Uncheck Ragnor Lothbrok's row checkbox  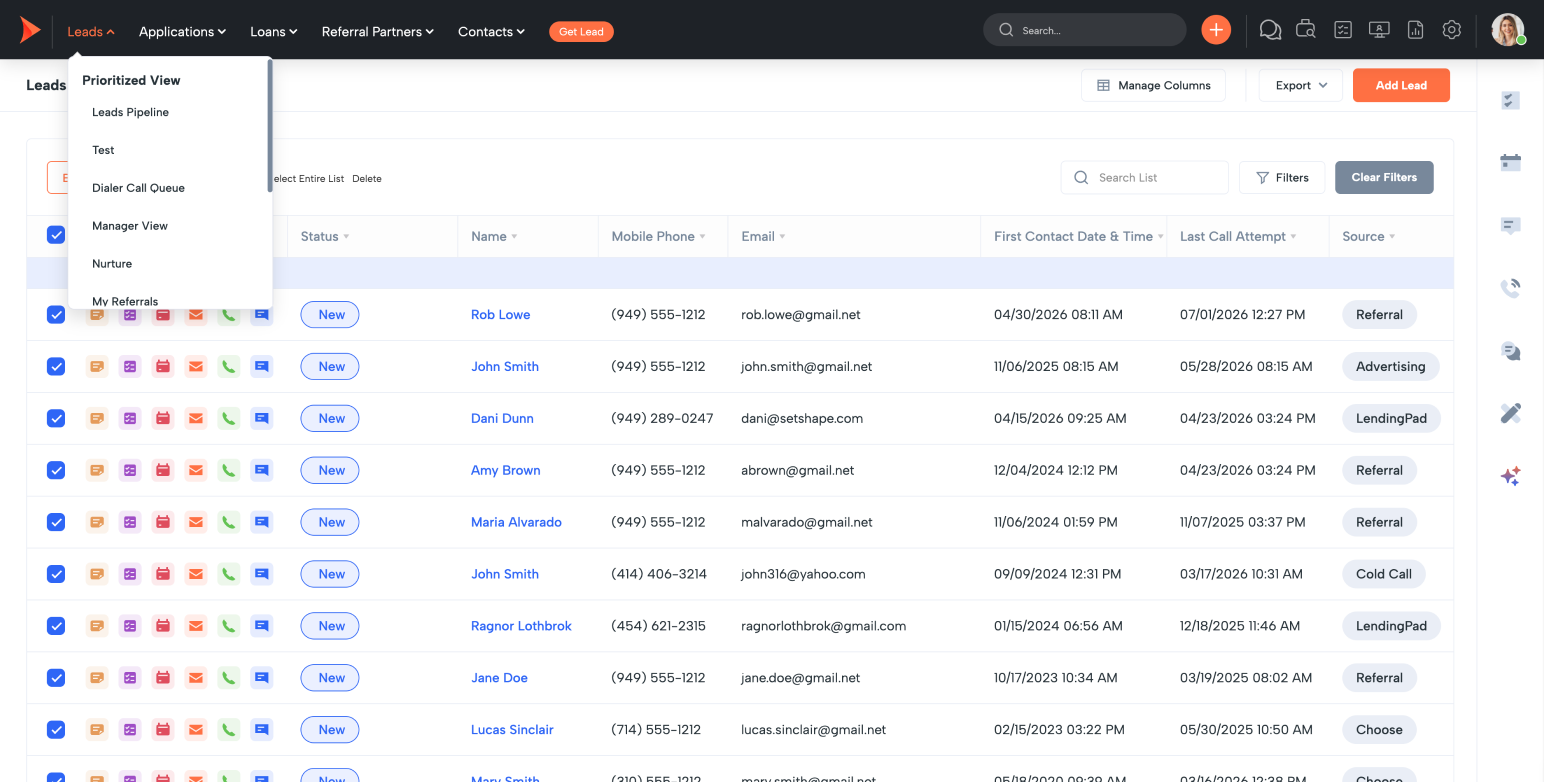(x=56, y=626)
